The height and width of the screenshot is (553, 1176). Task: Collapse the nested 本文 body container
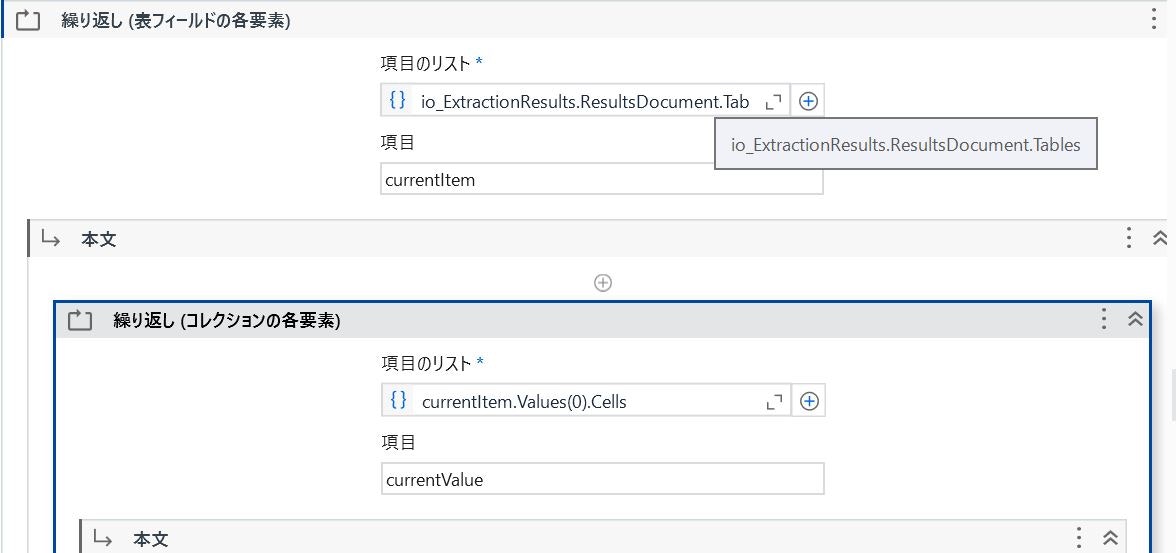pyautogui.click(x=1111, y=537)
